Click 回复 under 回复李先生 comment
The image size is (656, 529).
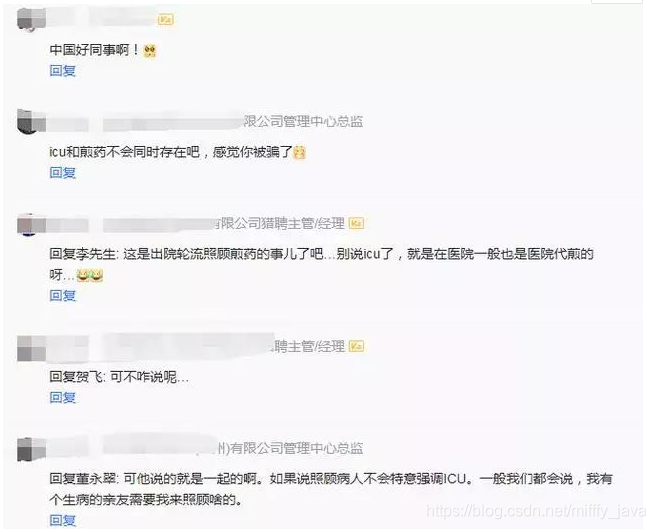click(x=63, y=295)
